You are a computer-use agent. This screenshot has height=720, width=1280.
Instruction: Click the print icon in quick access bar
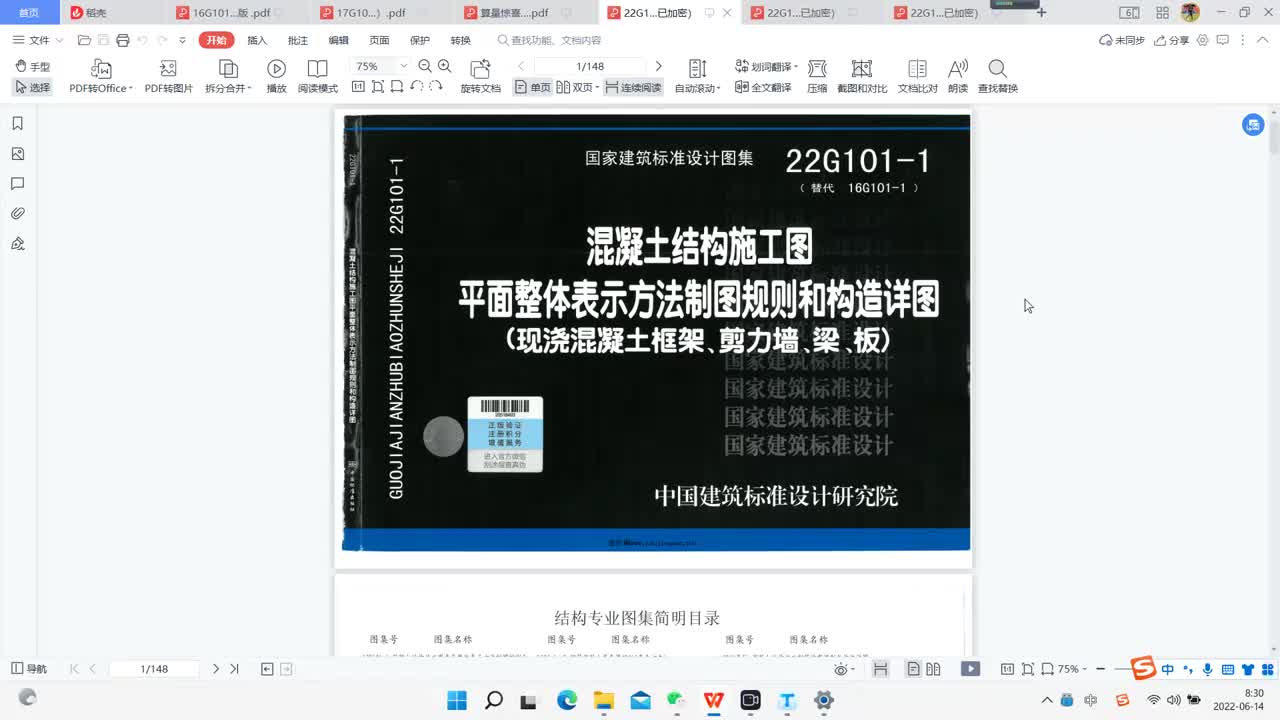point(122,40)
